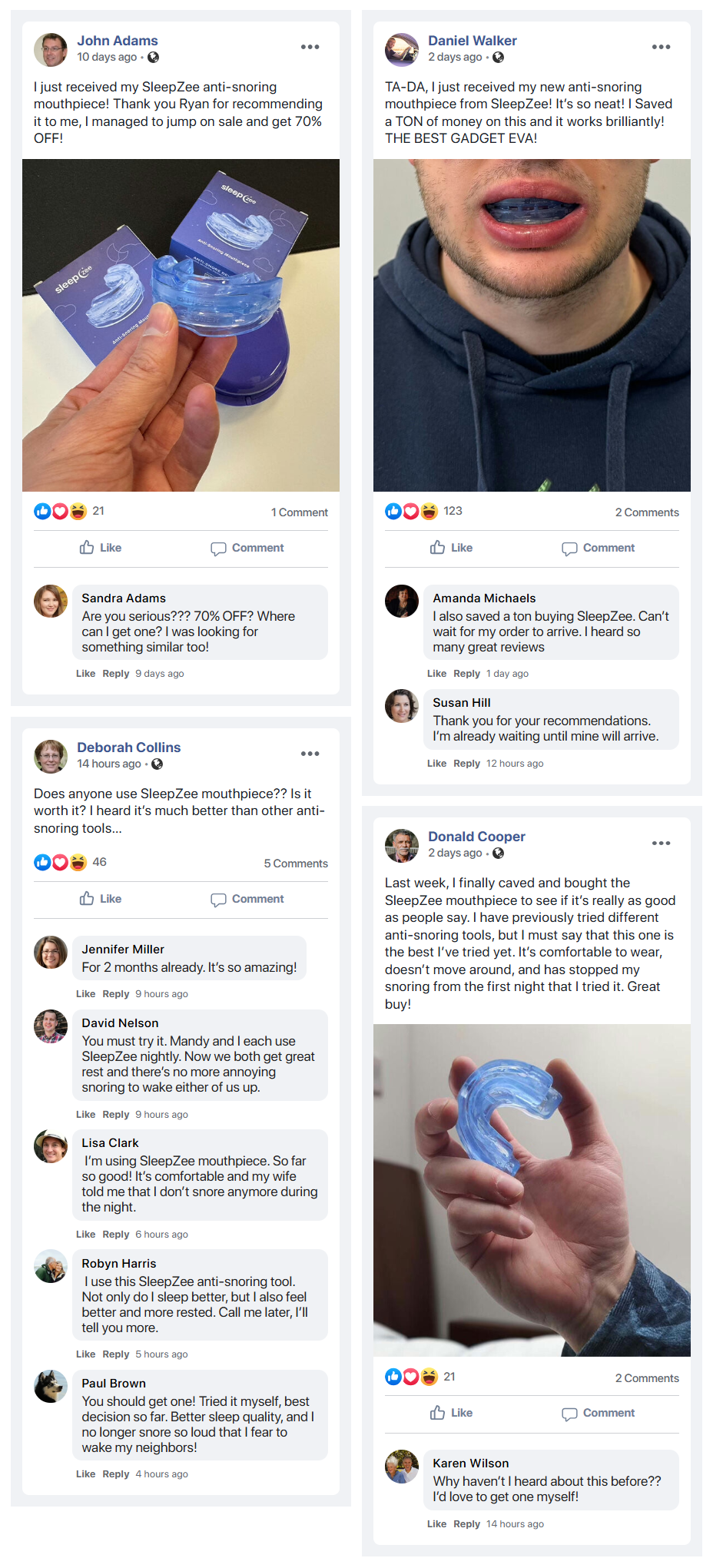Click Paul Brown's husky avatar
This screenshot has height=1568, width=723.
[51, 1386]
